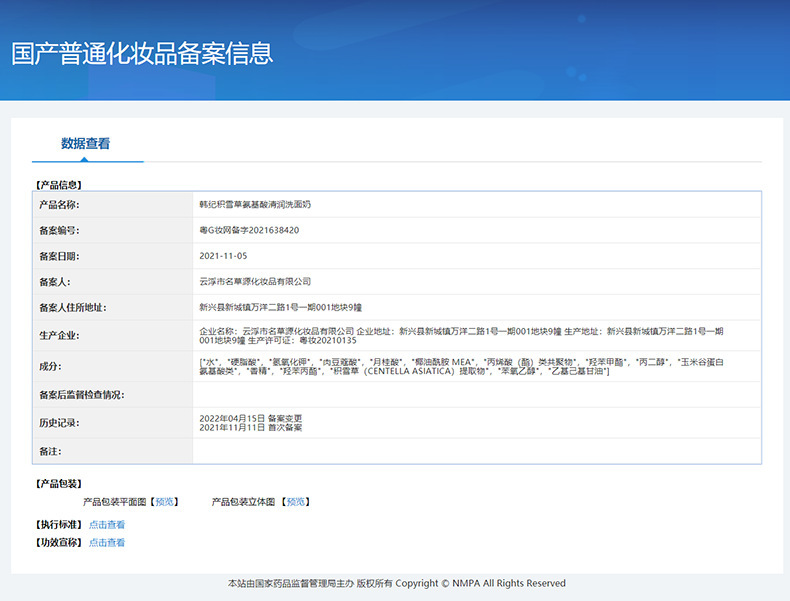The width and height of the screenshot is (790, 601).
Task: Click the 【产品信息】 section heading
Action: point(58,185)
